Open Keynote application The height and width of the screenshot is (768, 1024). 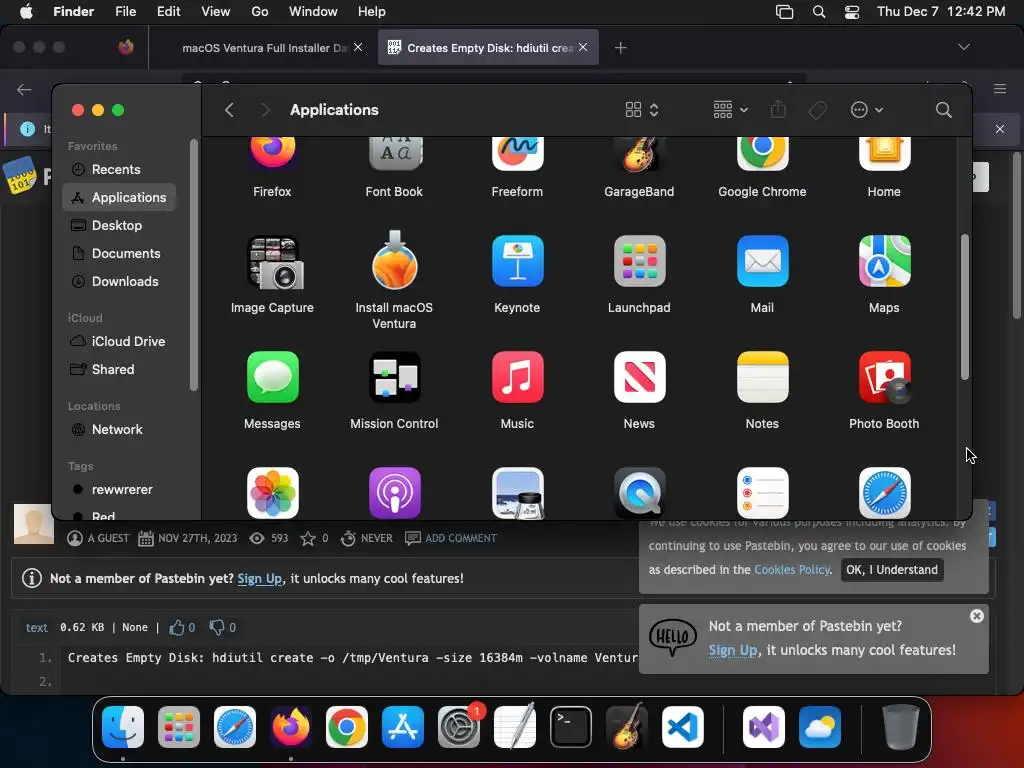tap(517, 262)
